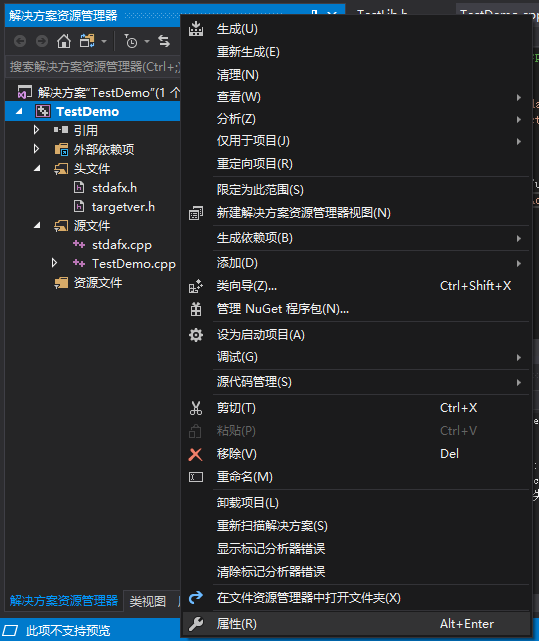Collapse the TestDemo project node
Image resolution: width=539 pixels, height=641 pixels.
(19, 111)
